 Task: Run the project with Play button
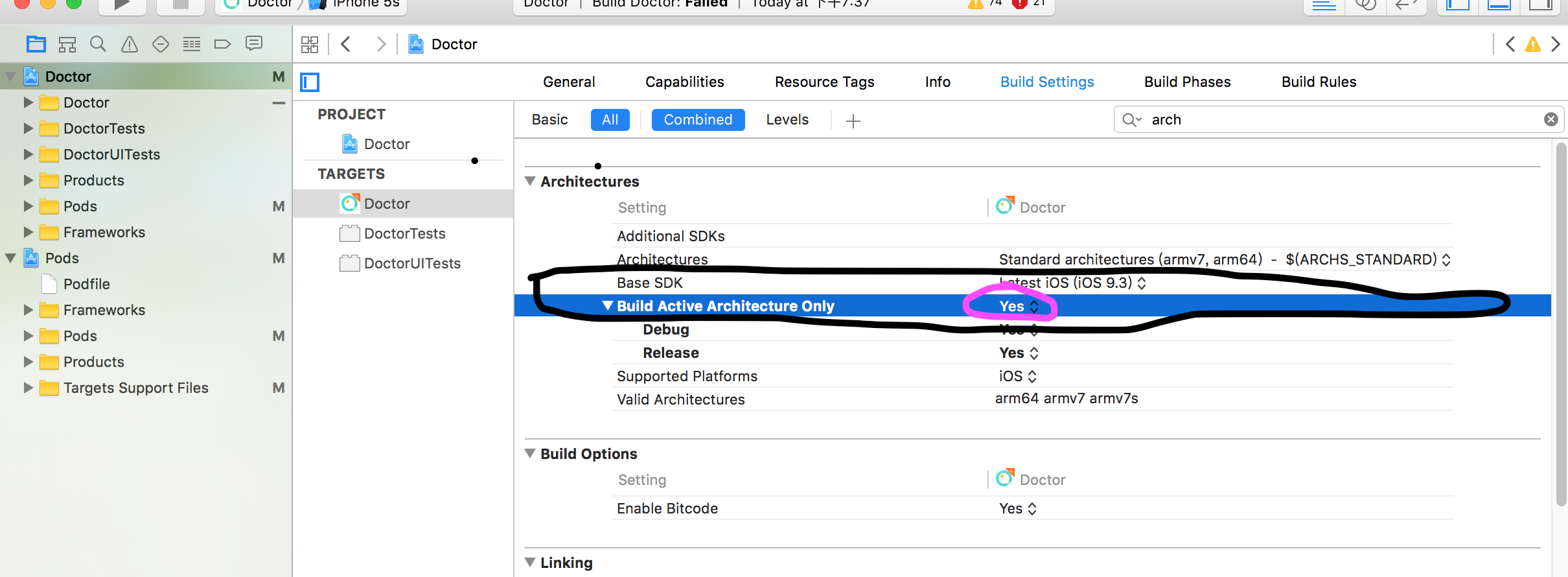point(122,5)
